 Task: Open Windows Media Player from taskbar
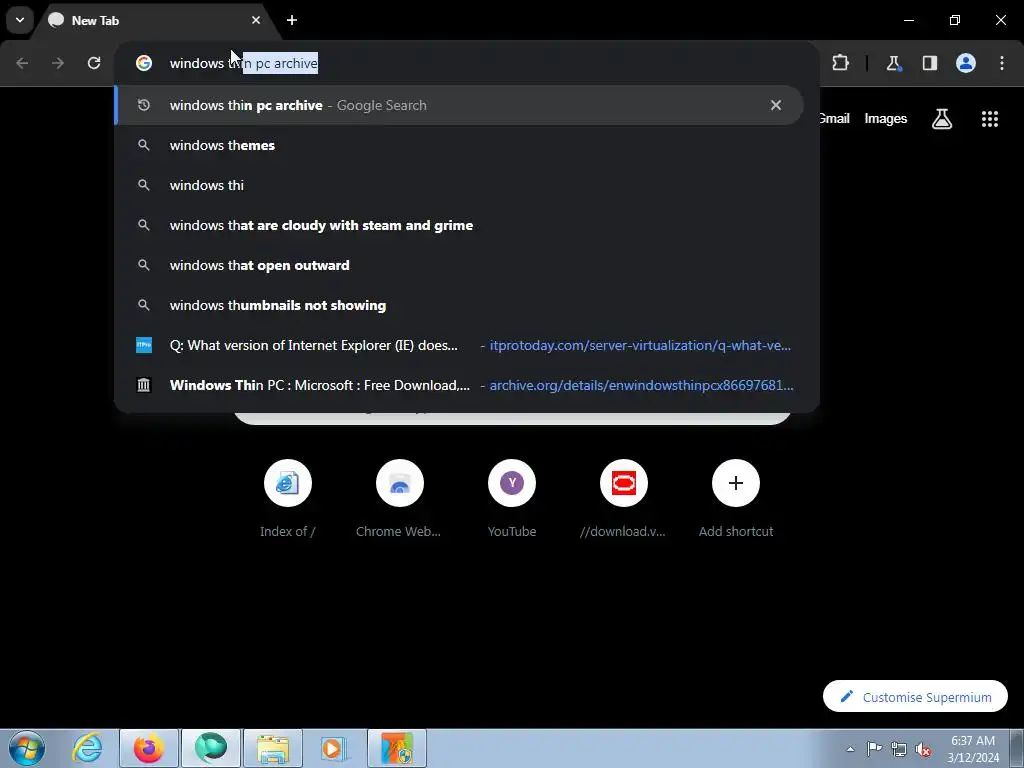click(x=334, y=748)
